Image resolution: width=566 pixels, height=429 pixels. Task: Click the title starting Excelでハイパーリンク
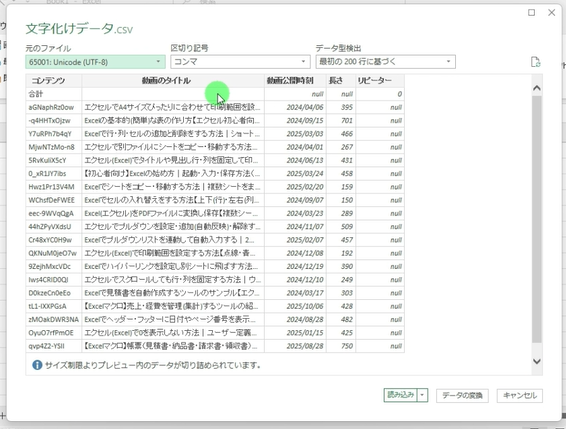pos(173,266)
